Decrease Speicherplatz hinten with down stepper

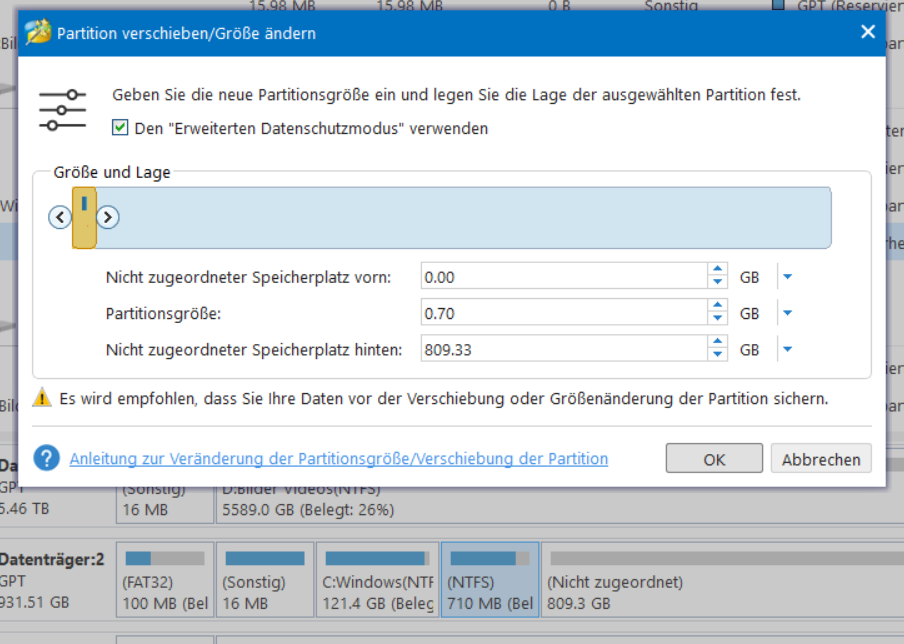(x=717, y=355)
